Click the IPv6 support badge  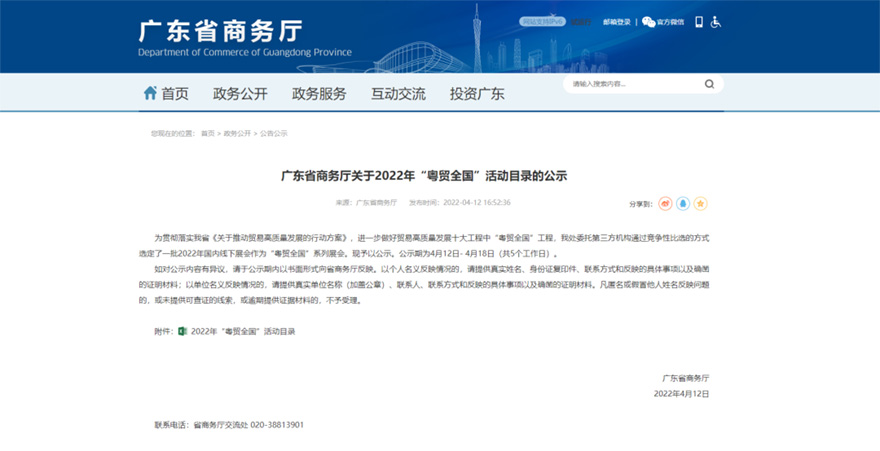coord(542,22)
